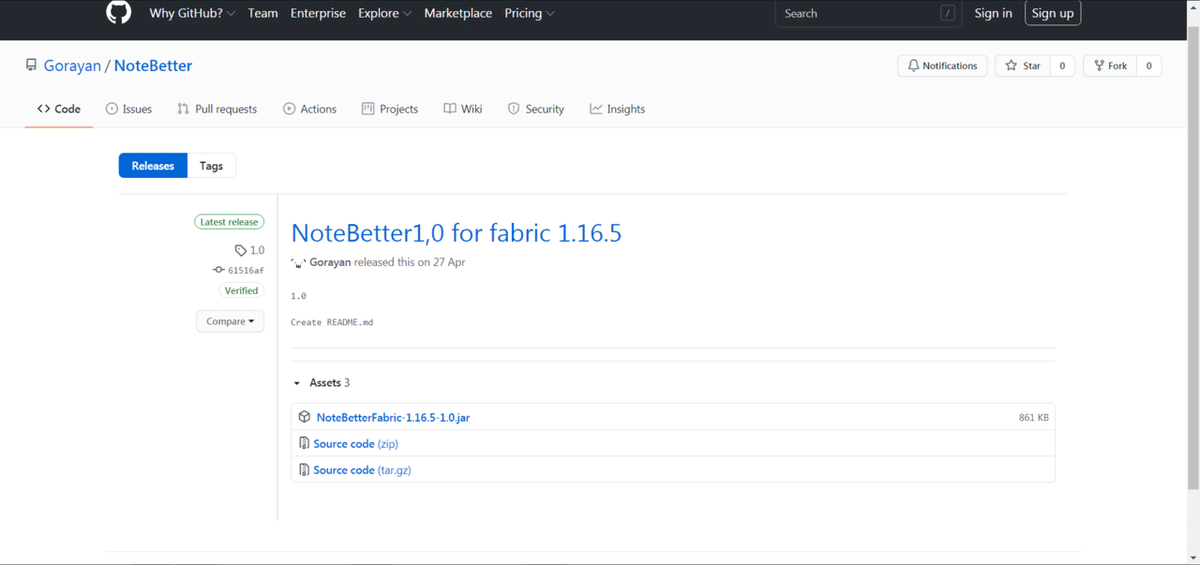
Task: Click the package icon beside NoteBetterFabric jar
Action: 305,417
